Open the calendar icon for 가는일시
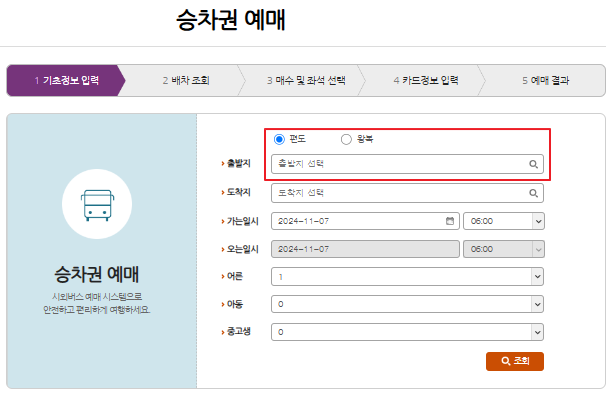Image resolution: width=614 pixels, height=394 pixels. (450, 221)
